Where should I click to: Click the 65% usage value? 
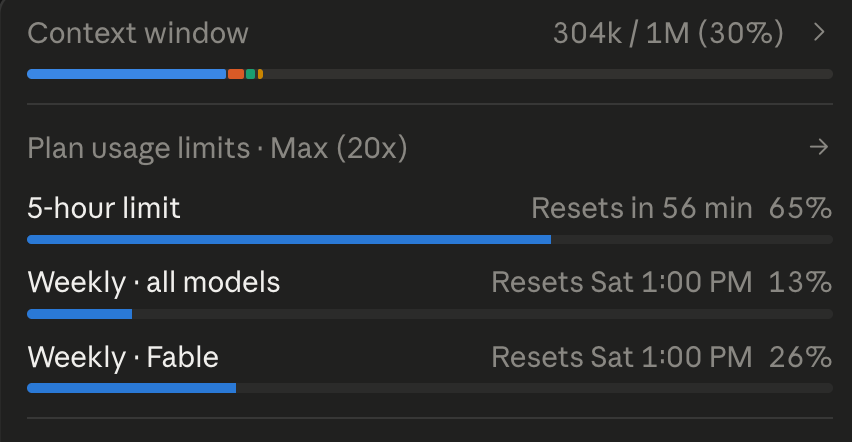point(800,208)
